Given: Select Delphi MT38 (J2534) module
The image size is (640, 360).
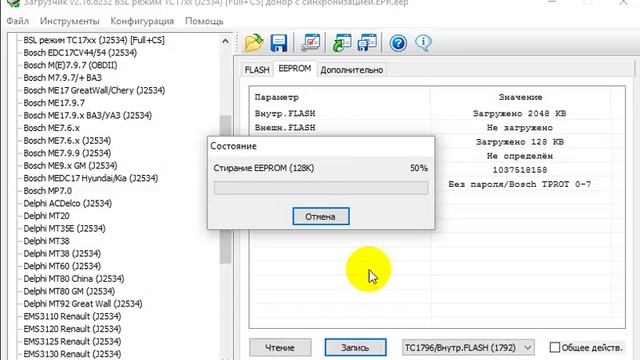Looking at the screenshot, I should click(x=62, y=253).
